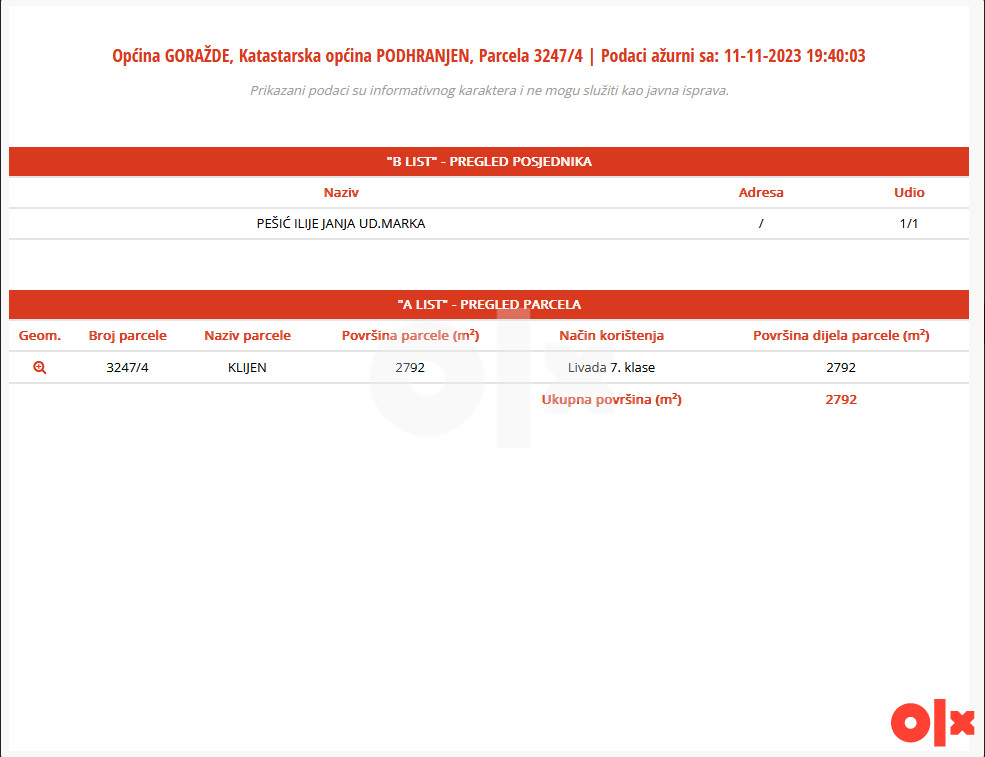Click the 'Adresa' column header

pos(761,192)
